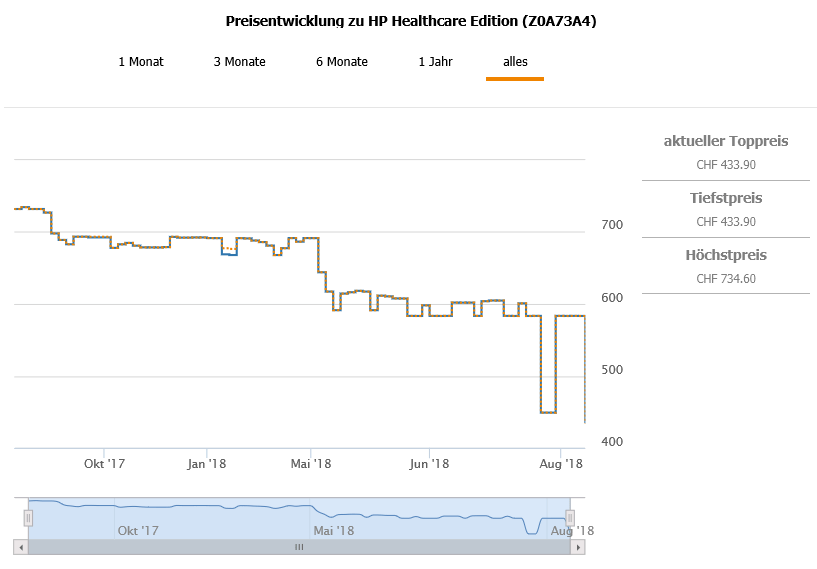Screen dimensions: 817x569
Task: Click the 'aktueller Toppreis' label
Action: 725,141
